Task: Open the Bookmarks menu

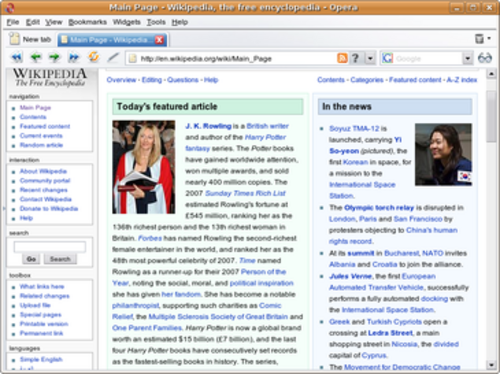Action: [87, 22]
